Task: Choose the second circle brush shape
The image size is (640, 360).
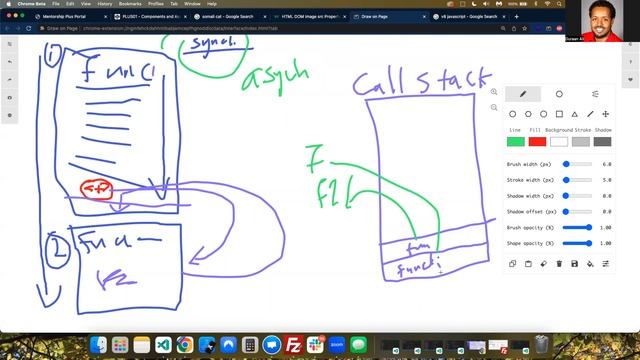Action: pos(528,114)
